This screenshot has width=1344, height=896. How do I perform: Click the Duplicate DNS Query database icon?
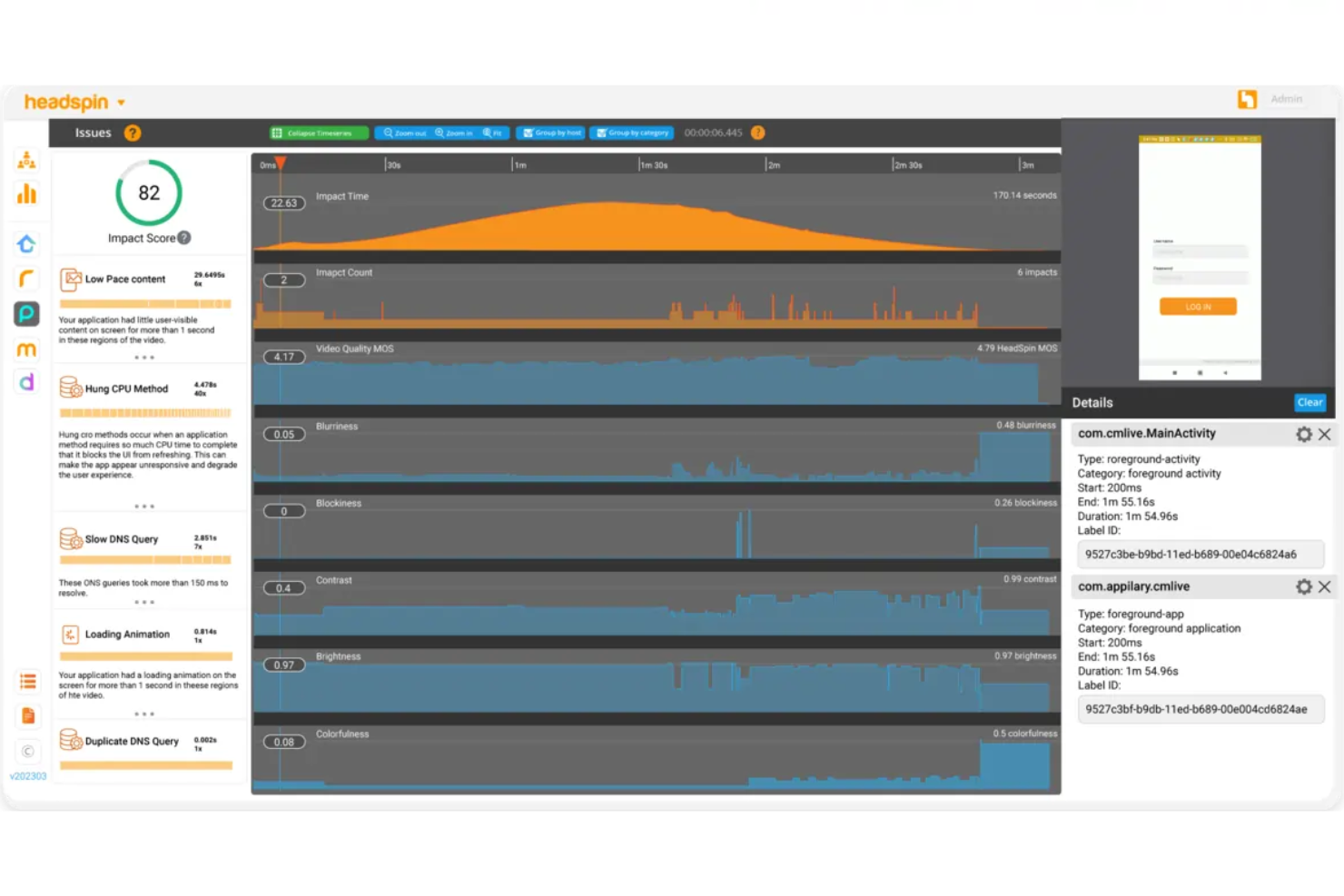(x=71, y=740)
